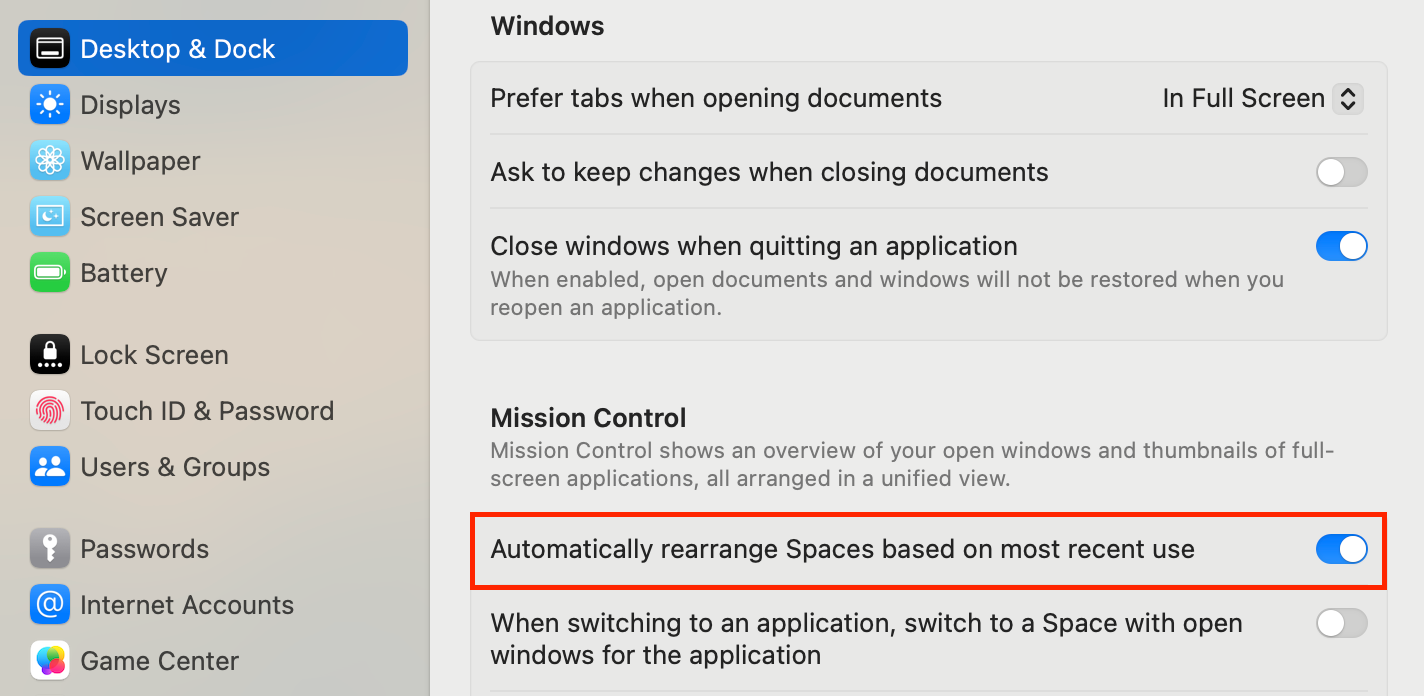Turn off Automatically rearrange Spaces toggle

[1341, 549]
